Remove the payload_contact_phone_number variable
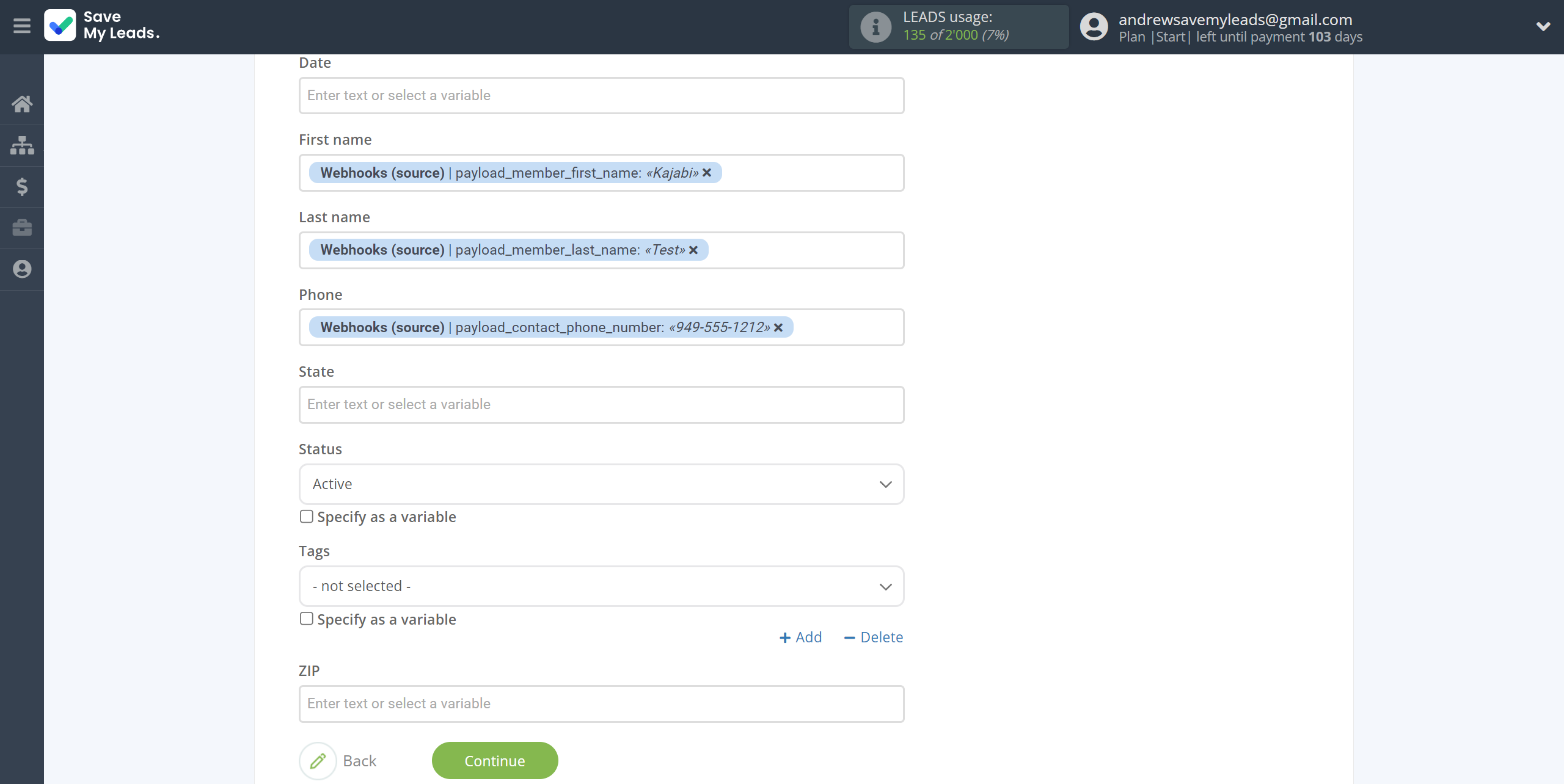The height and width of the screenshot is (784, 1564). click(x=778, y=327)
